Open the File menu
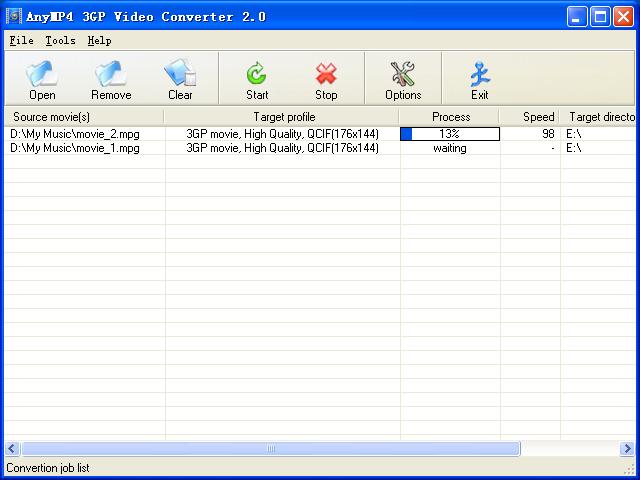 tap(21, 40)
